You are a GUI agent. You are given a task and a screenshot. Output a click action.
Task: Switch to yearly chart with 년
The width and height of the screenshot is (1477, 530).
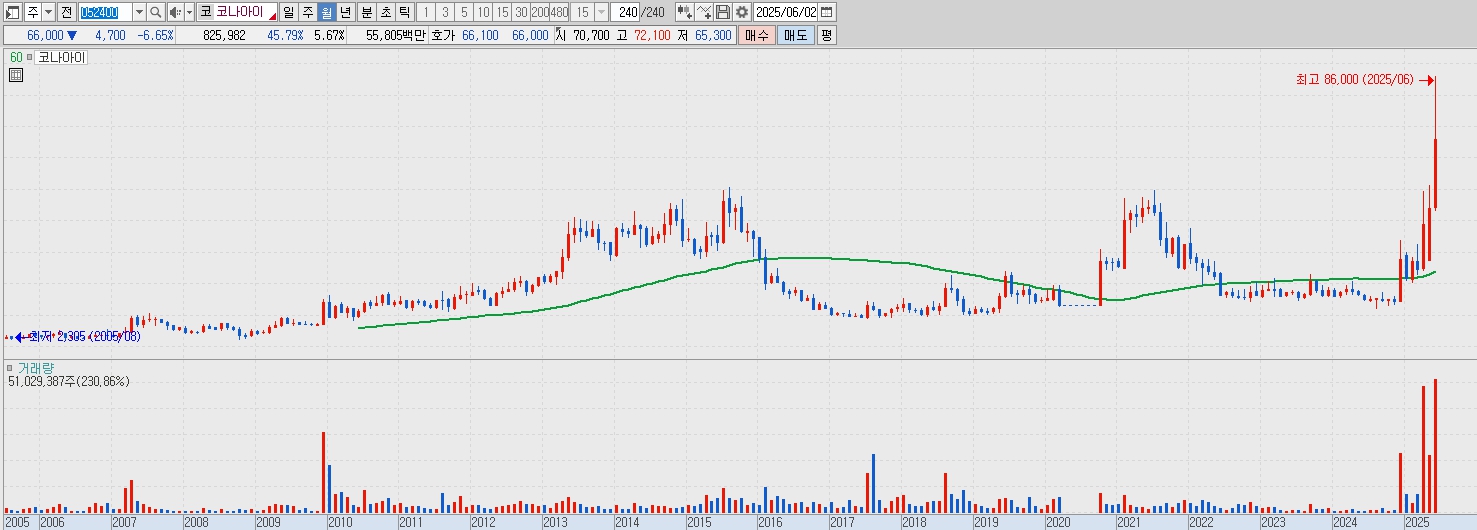[346, 12]
